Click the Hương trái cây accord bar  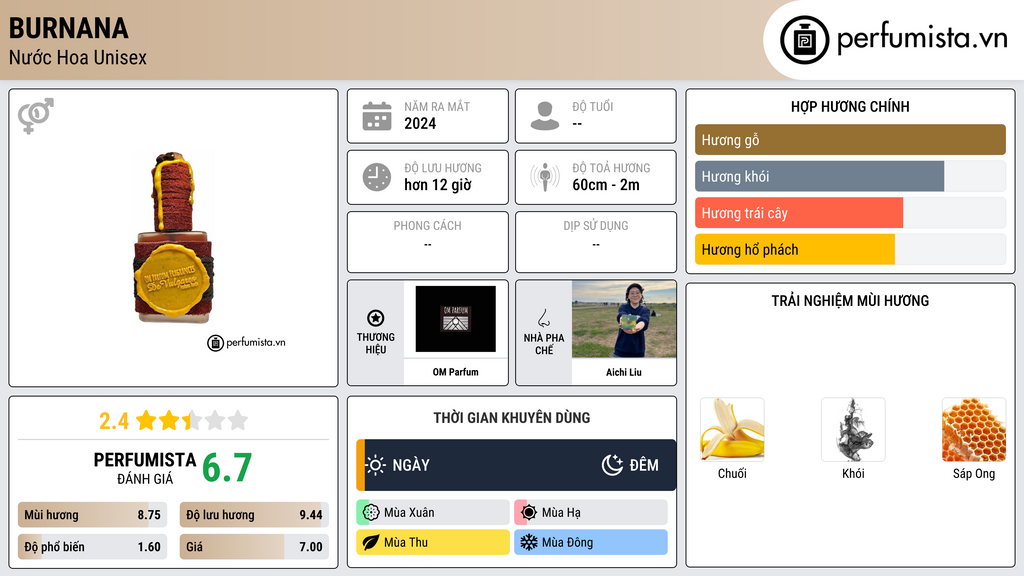click(x=850, y=213)
